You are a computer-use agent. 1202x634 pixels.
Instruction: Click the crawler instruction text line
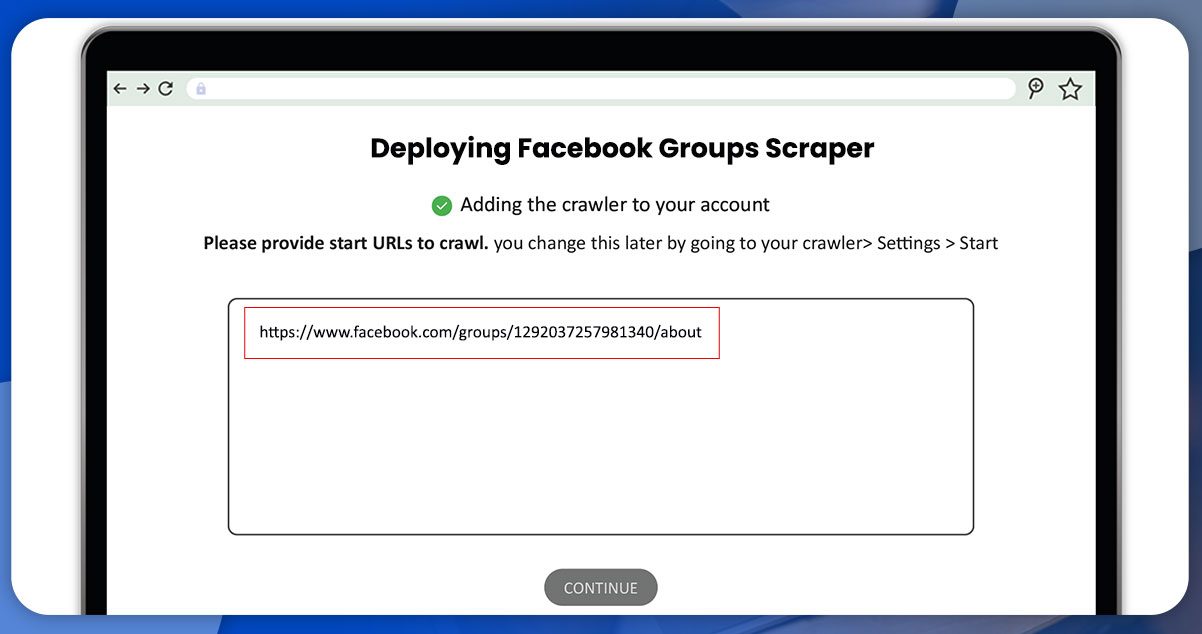600,242
